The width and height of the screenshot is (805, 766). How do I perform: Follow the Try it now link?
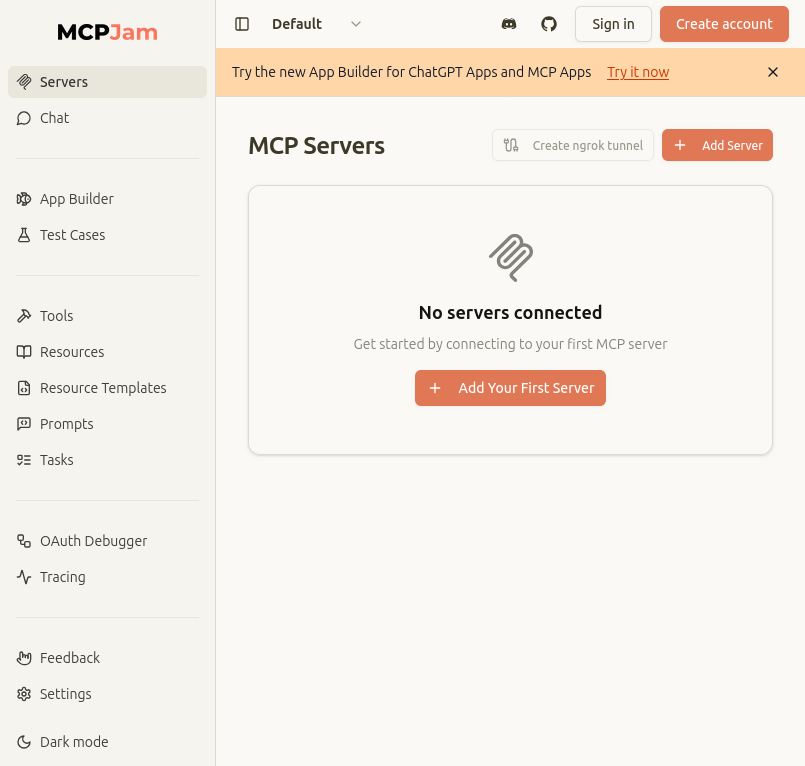(638, 72)
